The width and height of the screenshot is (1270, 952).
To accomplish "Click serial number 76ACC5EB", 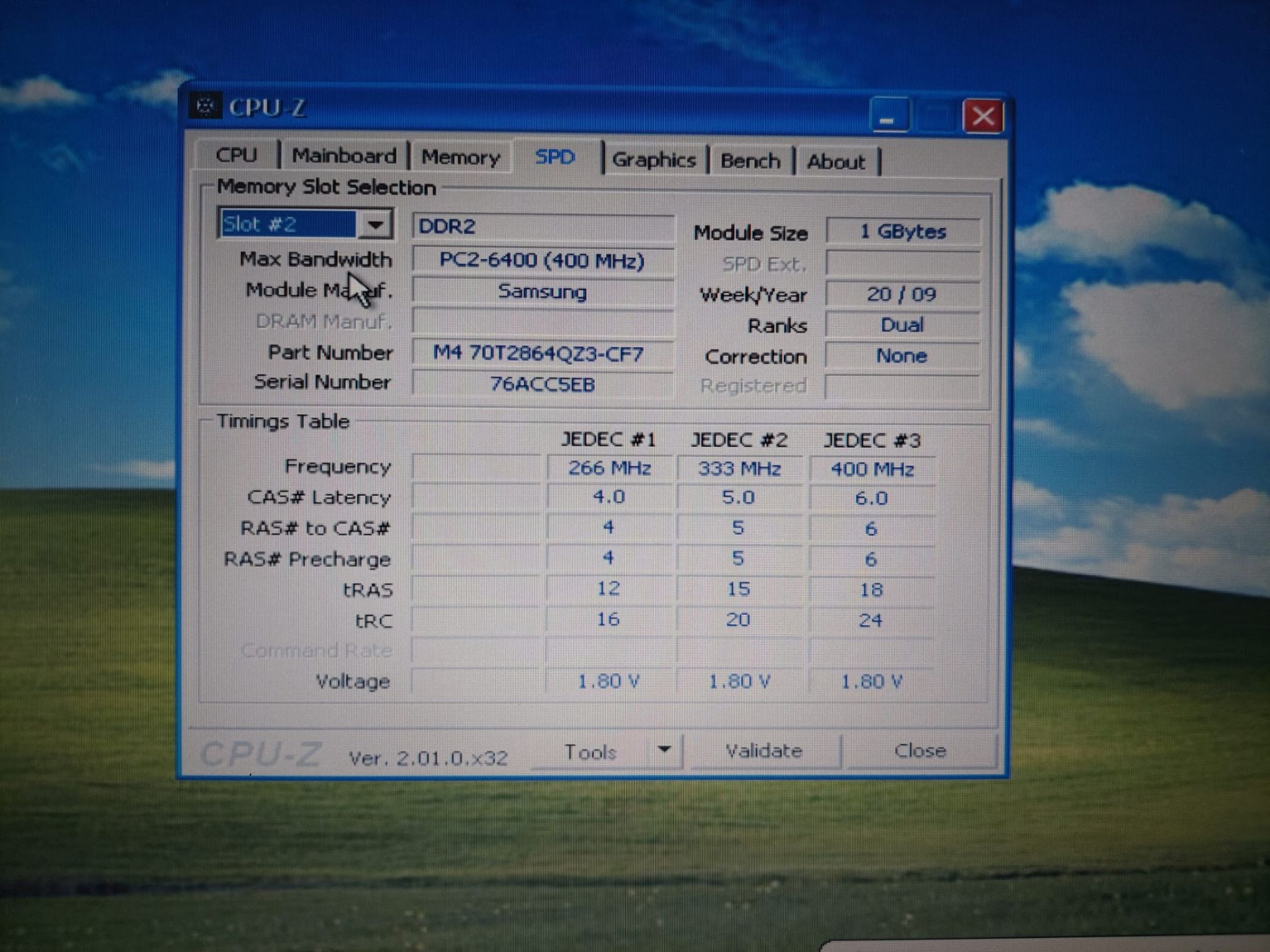I will 542,384.
